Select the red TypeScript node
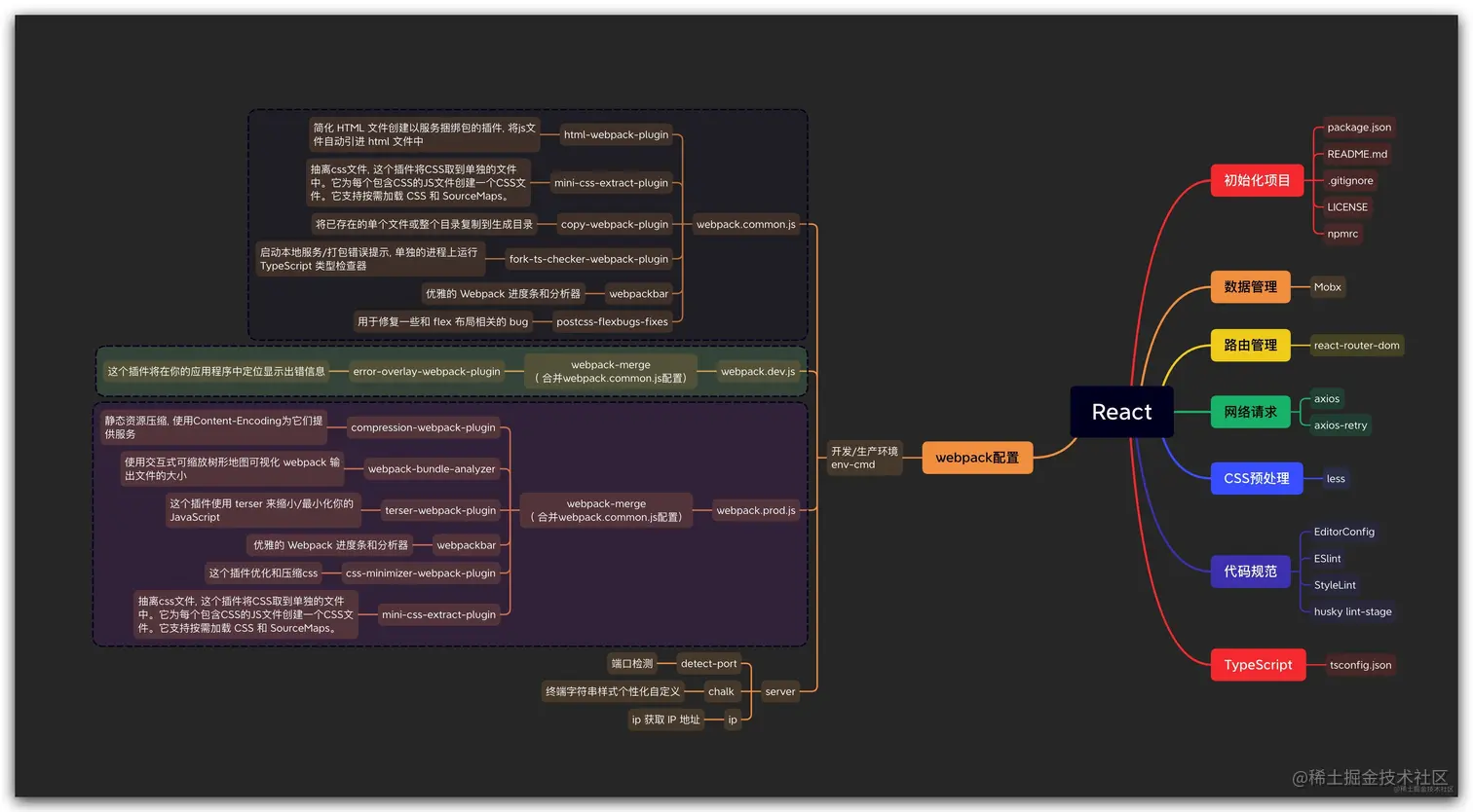1473x812 pixels. coord(1258,665)
